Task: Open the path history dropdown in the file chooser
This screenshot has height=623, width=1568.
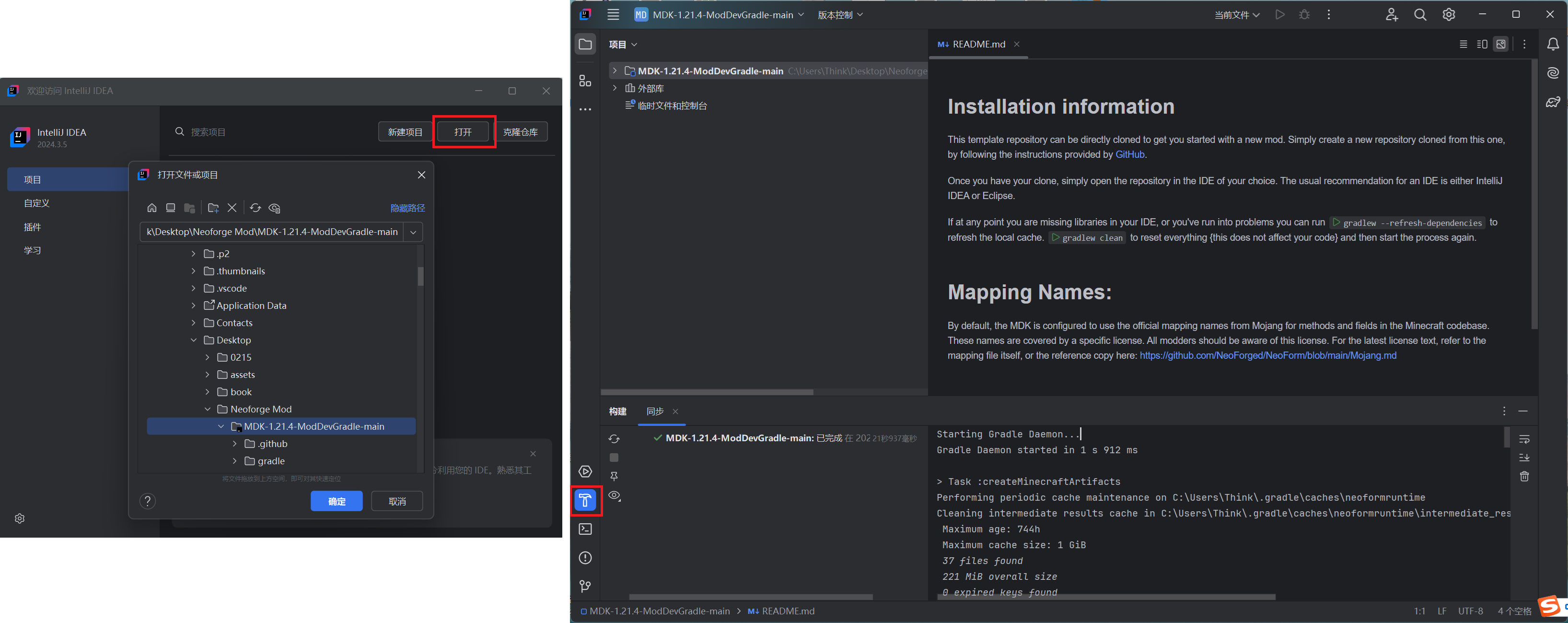Action: pyautogui.click(x=413, y=232)
